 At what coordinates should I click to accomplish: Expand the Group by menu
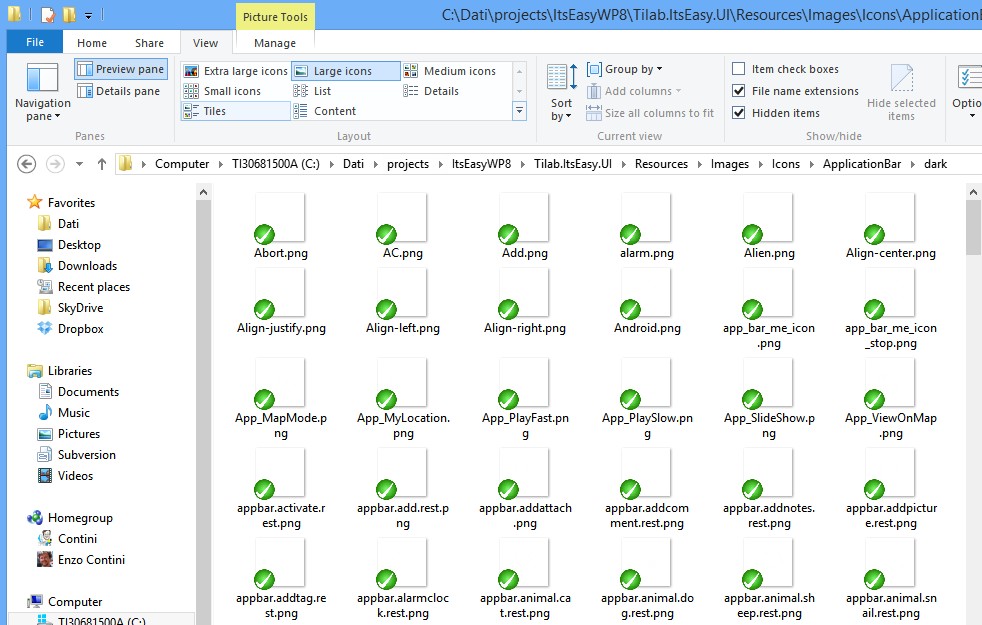[628, 69]
